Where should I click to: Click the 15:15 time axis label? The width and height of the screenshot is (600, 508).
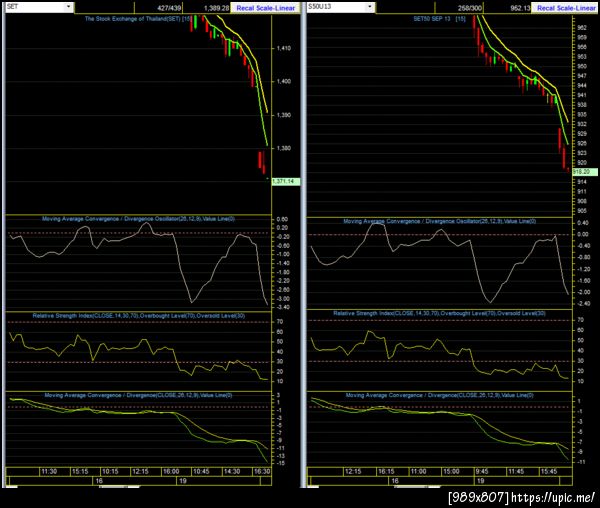(x=80, y=471)
